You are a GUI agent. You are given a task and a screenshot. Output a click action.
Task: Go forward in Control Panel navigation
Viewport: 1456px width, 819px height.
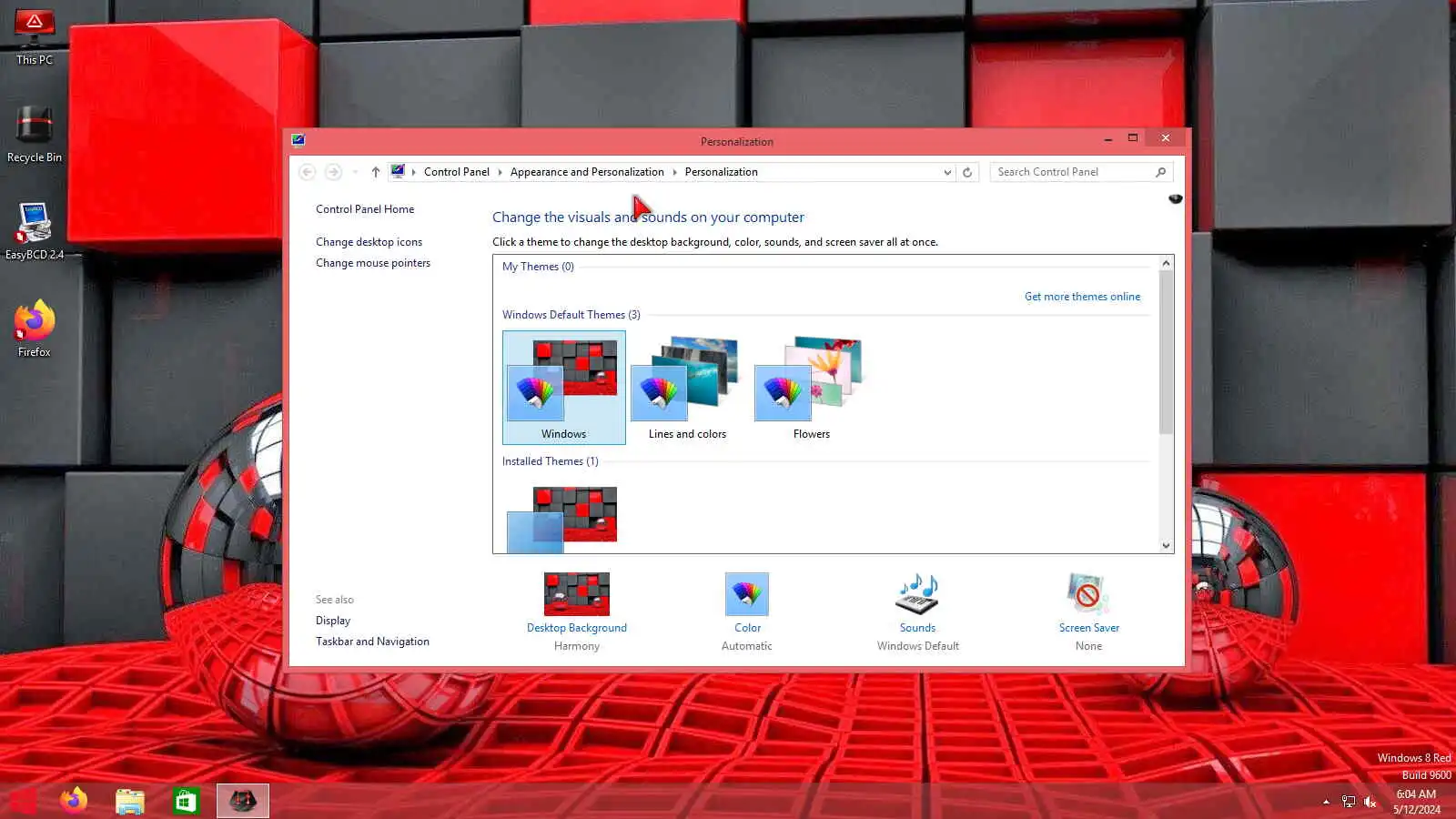pos(333,172)
